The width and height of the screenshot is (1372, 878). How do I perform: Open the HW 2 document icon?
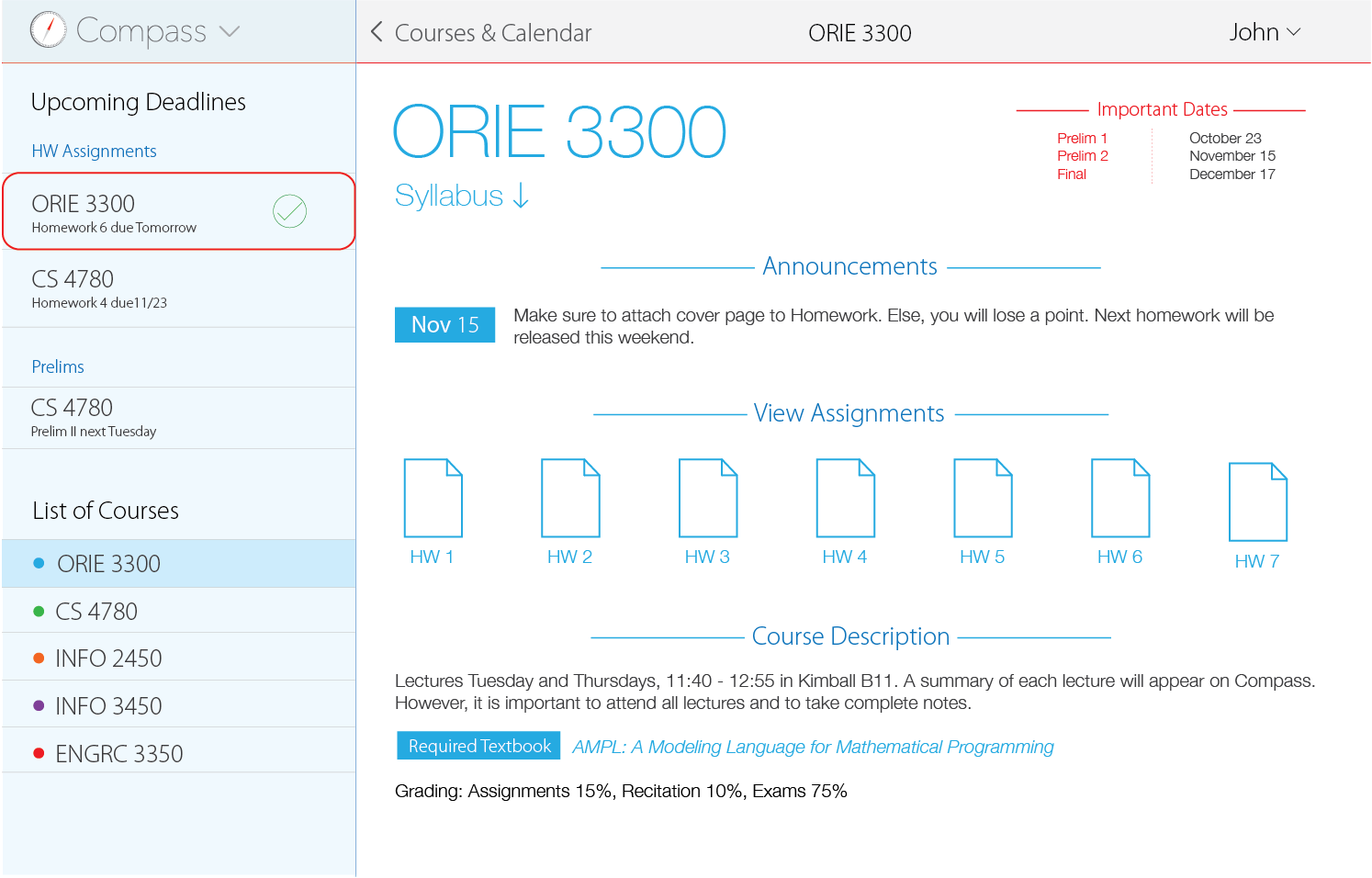click(x=570, y=498)
